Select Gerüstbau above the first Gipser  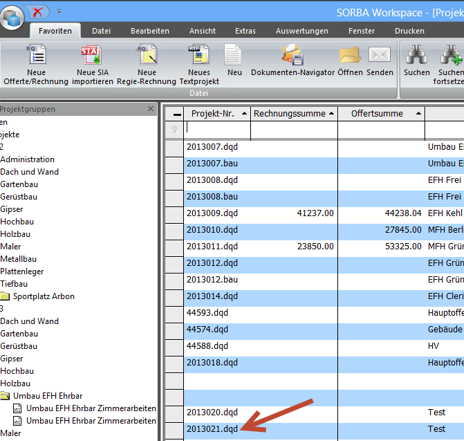(x=19, y=197)
